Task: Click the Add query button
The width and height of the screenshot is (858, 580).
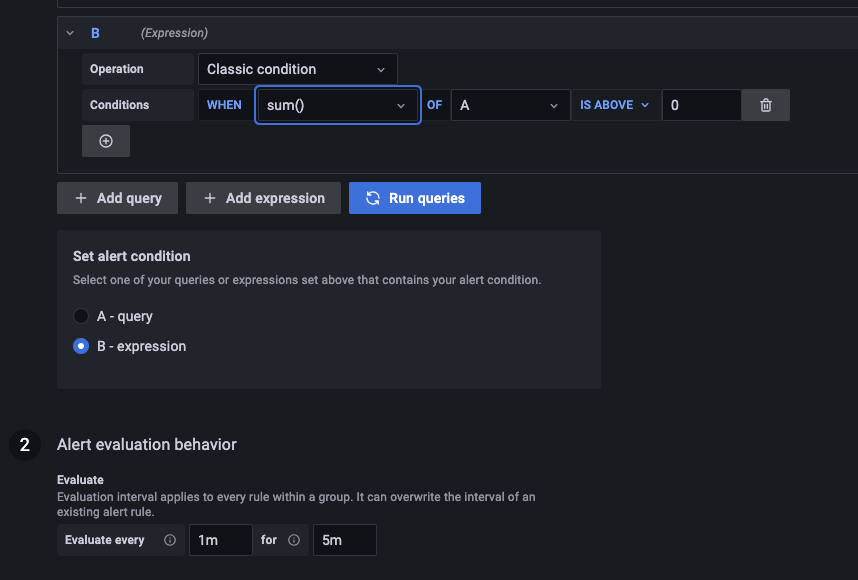Action: coord(117,198)
